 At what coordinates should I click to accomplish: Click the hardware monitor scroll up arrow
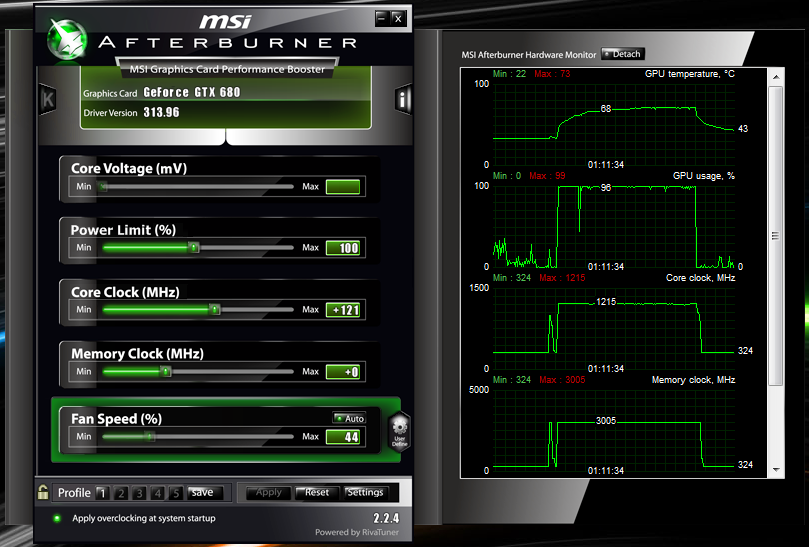[x=776, y=76]
